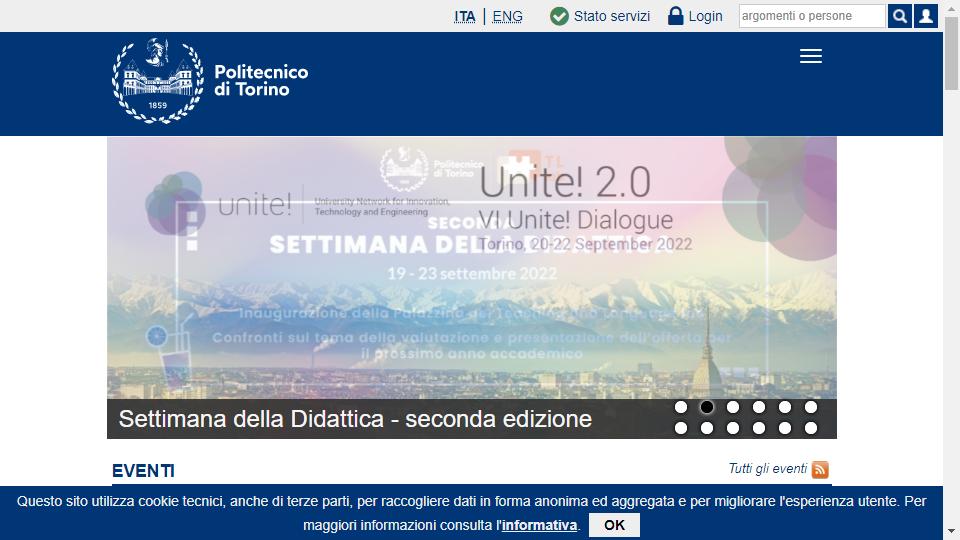960x540 pixels.
Task: Click the Settimana della Didattica slide caption
Action: [x=355, y=419]
